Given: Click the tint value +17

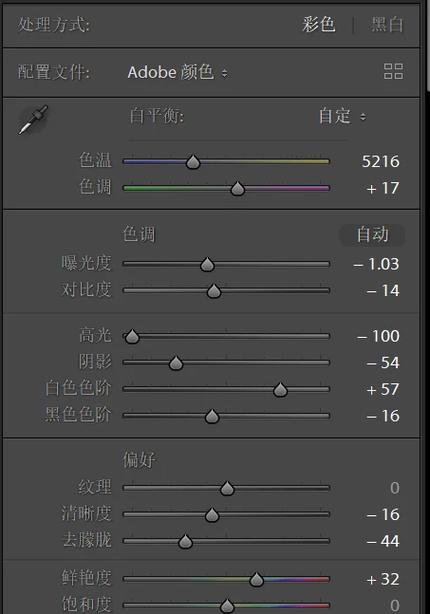Looking at the screenshot, I should pos(383,188).
